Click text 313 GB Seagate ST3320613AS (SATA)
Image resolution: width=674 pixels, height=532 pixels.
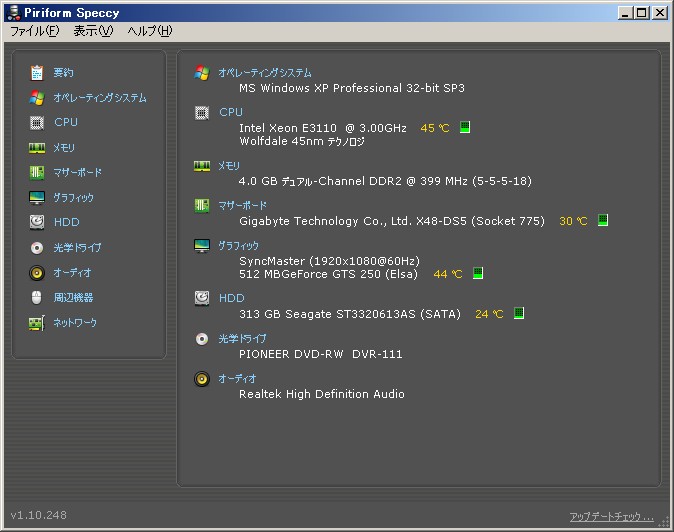coord(350,314)
